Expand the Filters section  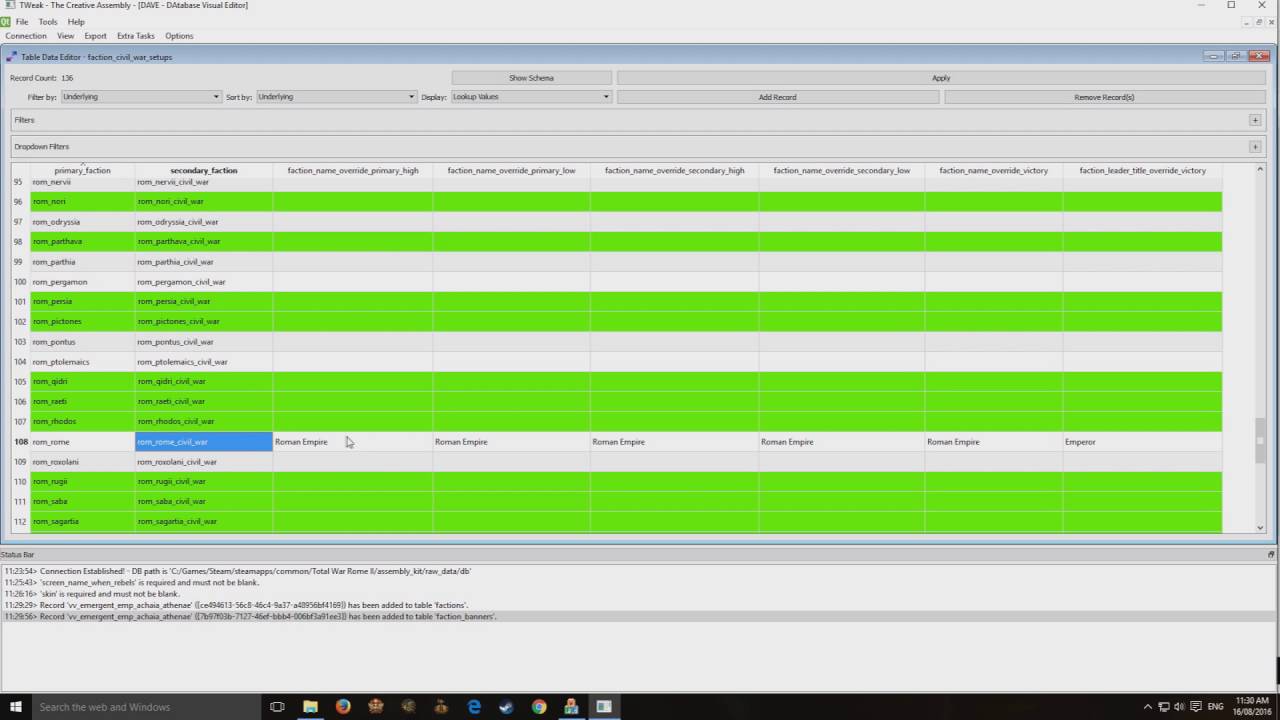(1255, 120)
